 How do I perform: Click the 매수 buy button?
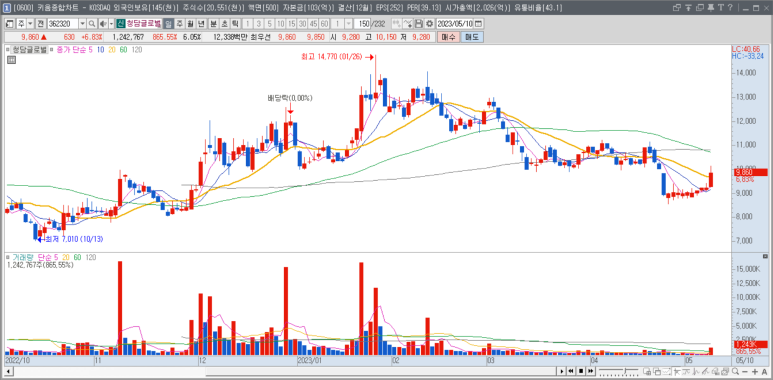448,37
